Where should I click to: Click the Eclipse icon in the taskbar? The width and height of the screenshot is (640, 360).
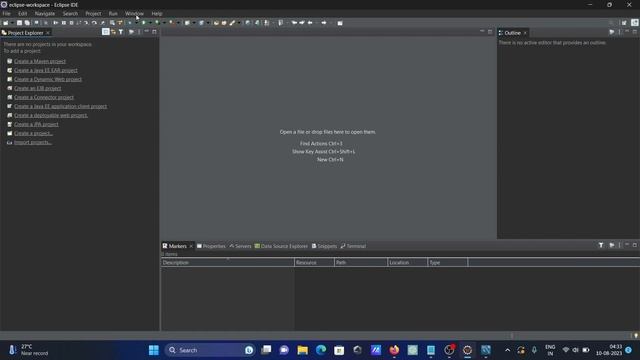pos(467,350)
